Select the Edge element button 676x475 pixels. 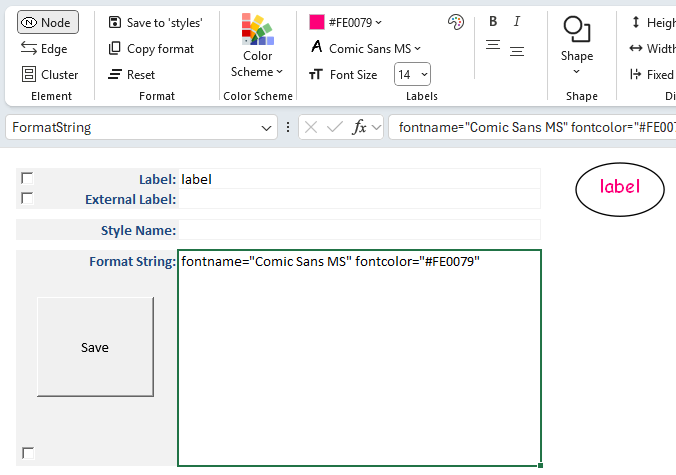[45, 48]
